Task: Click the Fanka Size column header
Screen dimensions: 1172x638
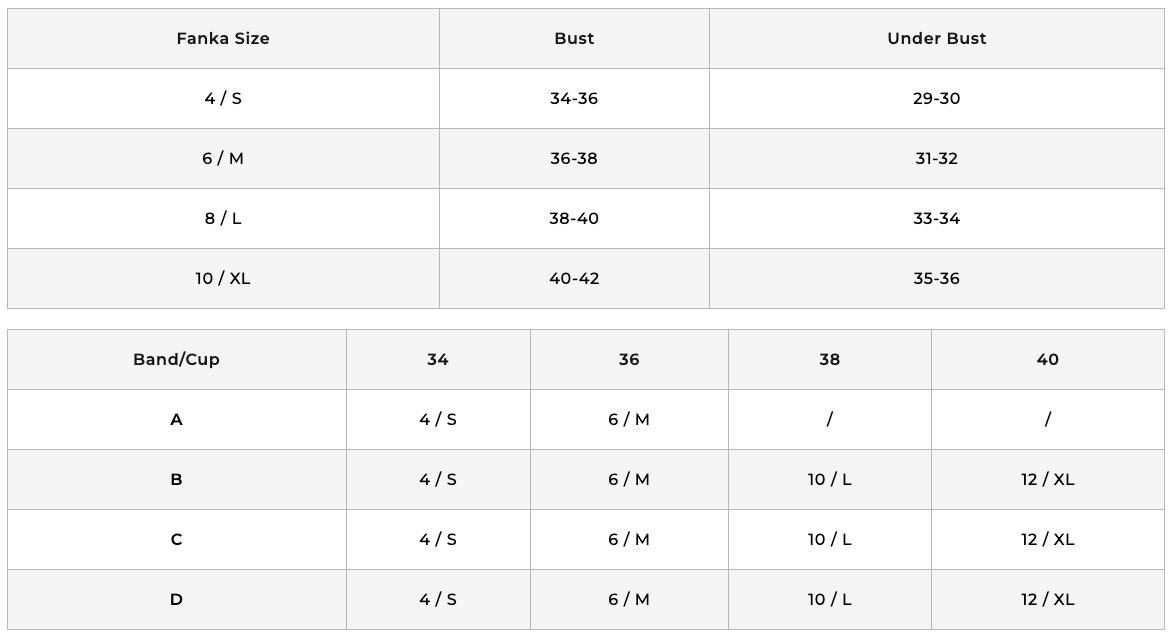Action: [223, 39]
